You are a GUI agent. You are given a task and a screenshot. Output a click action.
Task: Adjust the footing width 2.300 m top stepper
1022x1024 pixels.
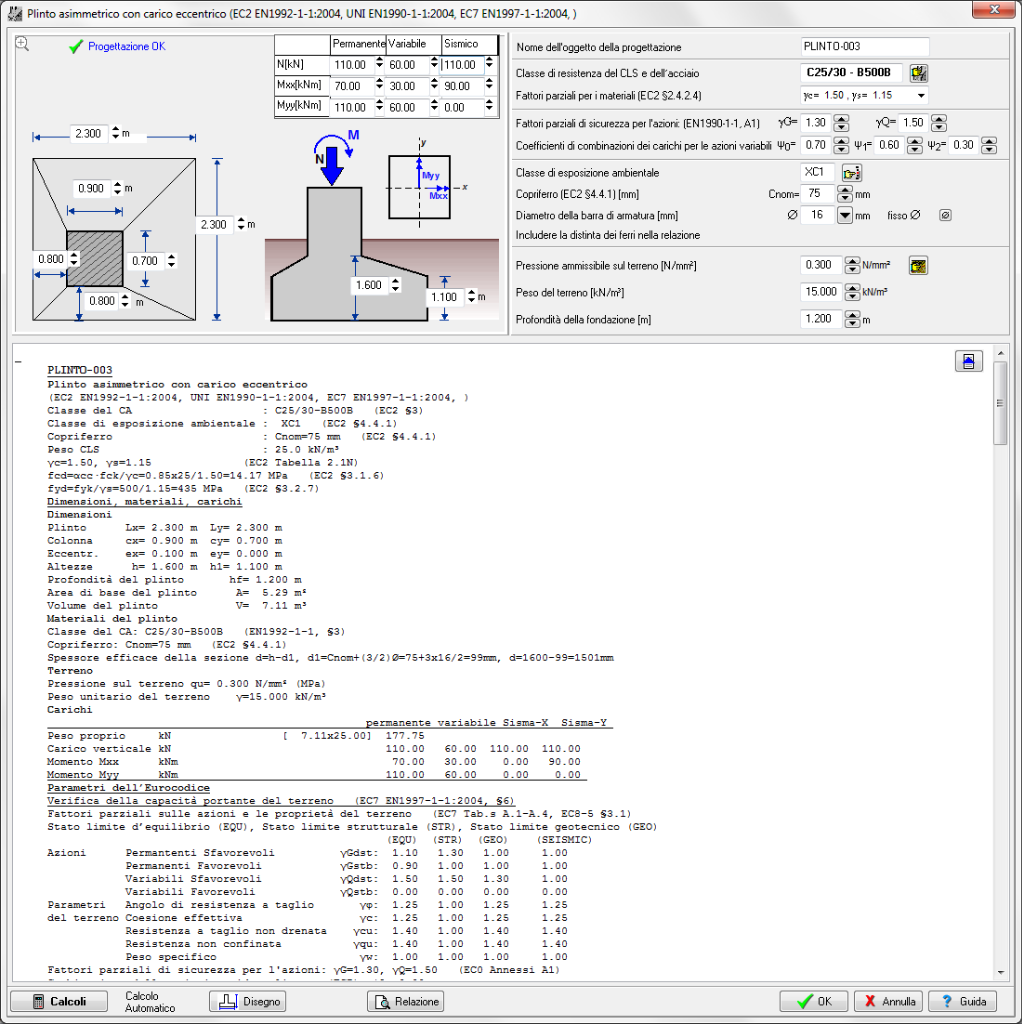coord(116,133)
